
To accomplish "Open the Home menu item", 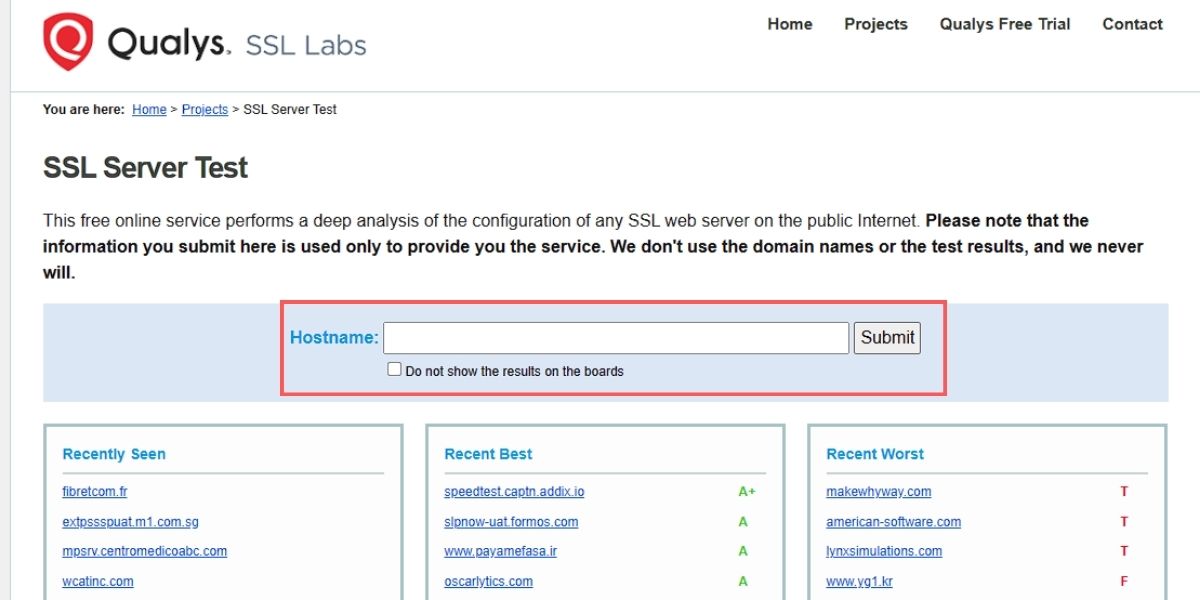I will [790, 24].
